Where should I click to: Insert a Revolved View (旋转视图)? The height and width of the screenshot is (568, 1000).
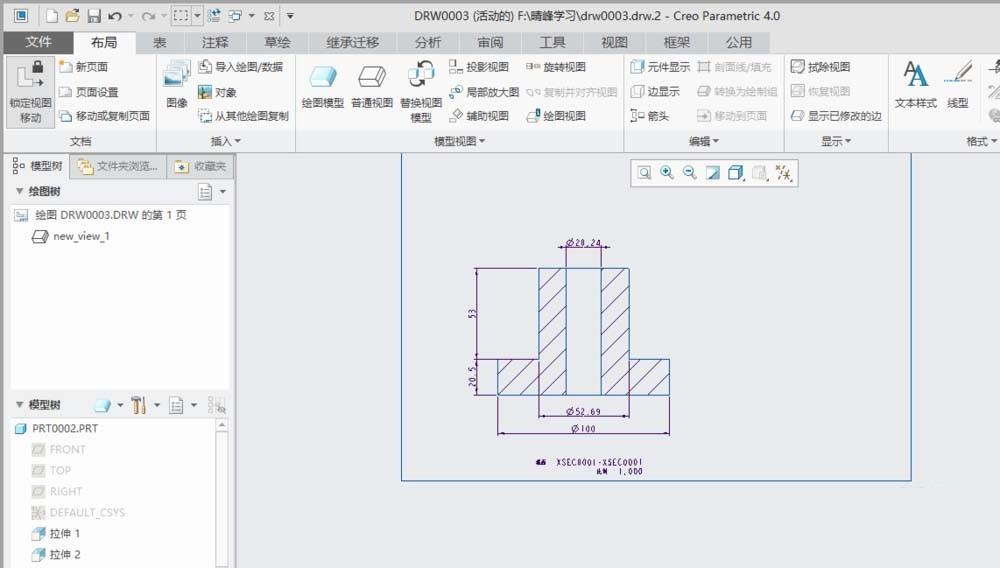555,67
